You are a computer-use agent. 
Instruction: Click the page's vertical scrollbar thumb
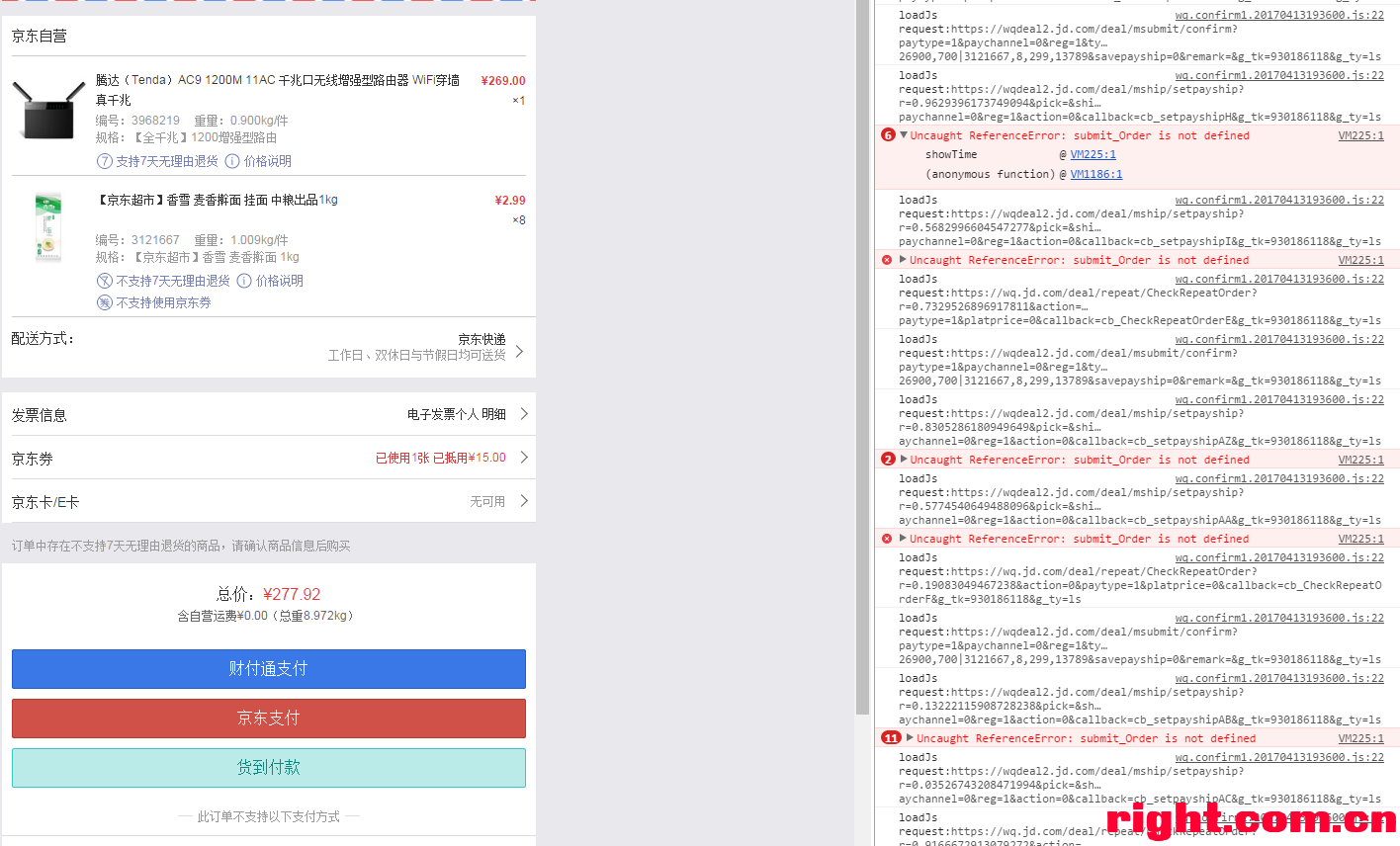[862, 356]
